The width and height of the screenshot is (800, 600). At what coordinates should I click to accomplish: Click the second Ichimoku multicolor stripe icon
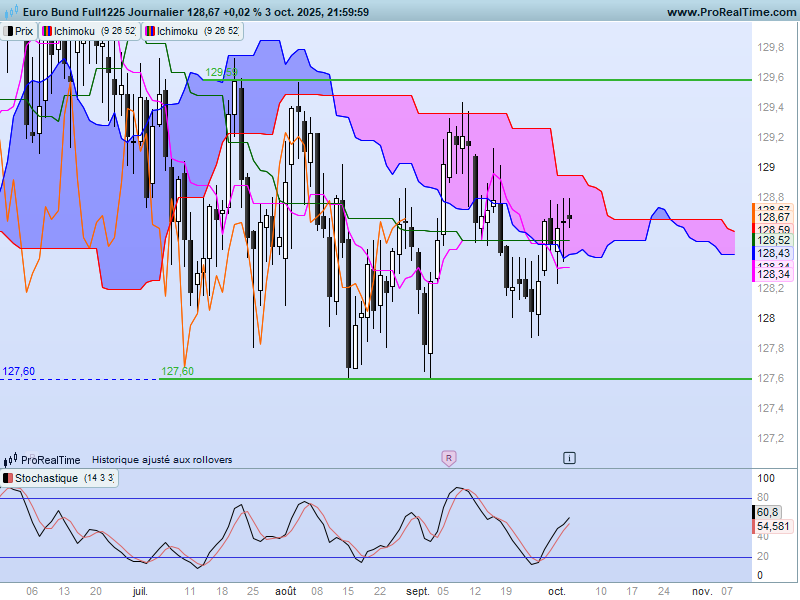pyautogui.click(x=150, y=32)
